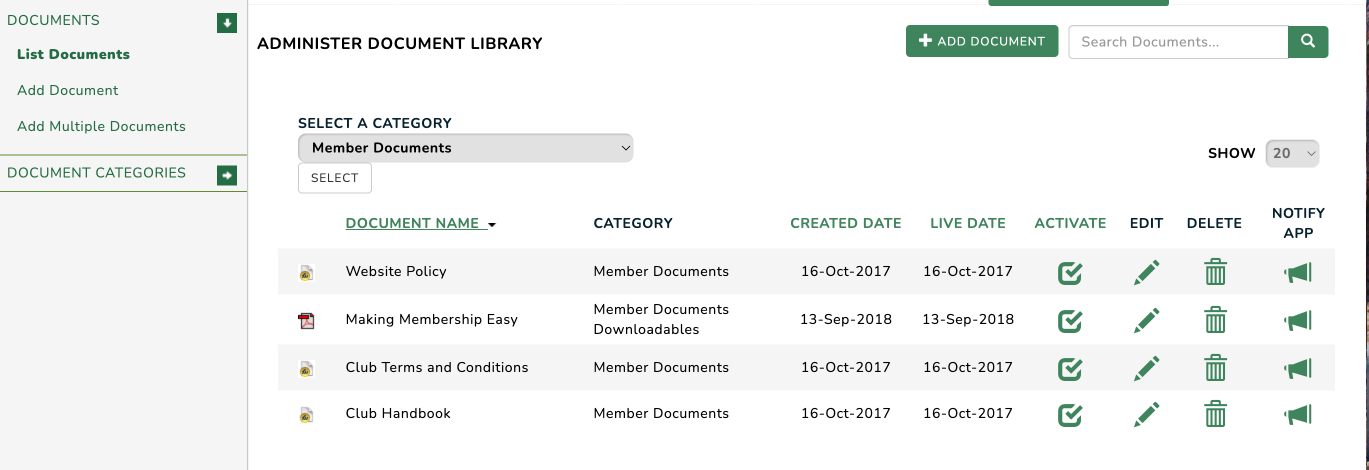Toggle activation of Club Terms and Conditions
Image resolution: width=1369 pixels, height=470 pixels.
click(1070, 368)
